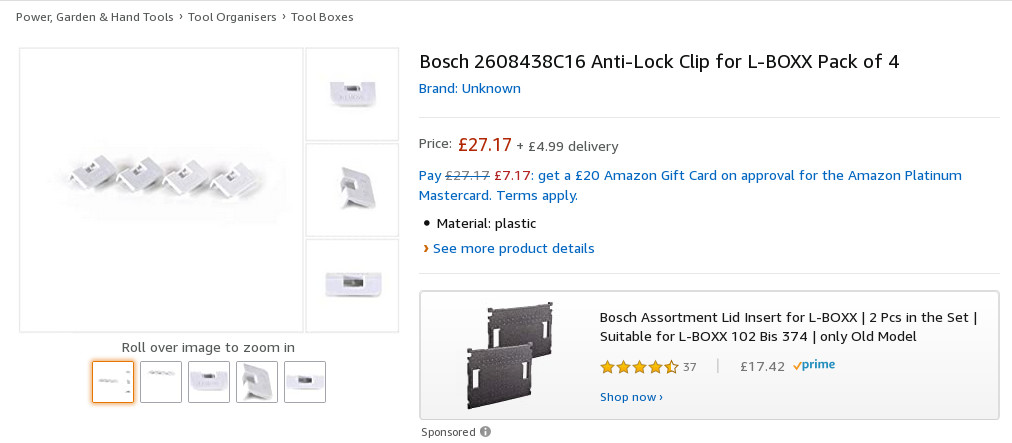The width and height of the screenshot is (1012, 443).
Task: Click the Prime badge on sponsored product
Action: pyautogui.click(x=814, y=366)
